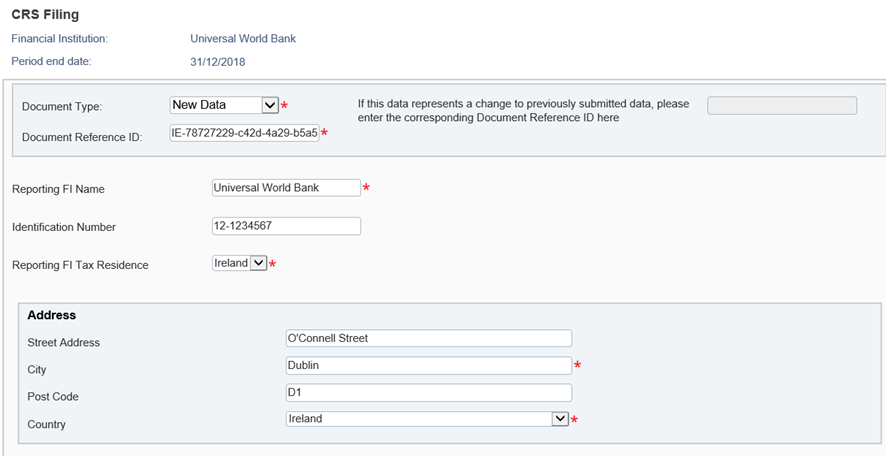Click the Identification Number field
The width and height of the screenshot is (886, 456).
pyautogui.click(x=286, y=226)
